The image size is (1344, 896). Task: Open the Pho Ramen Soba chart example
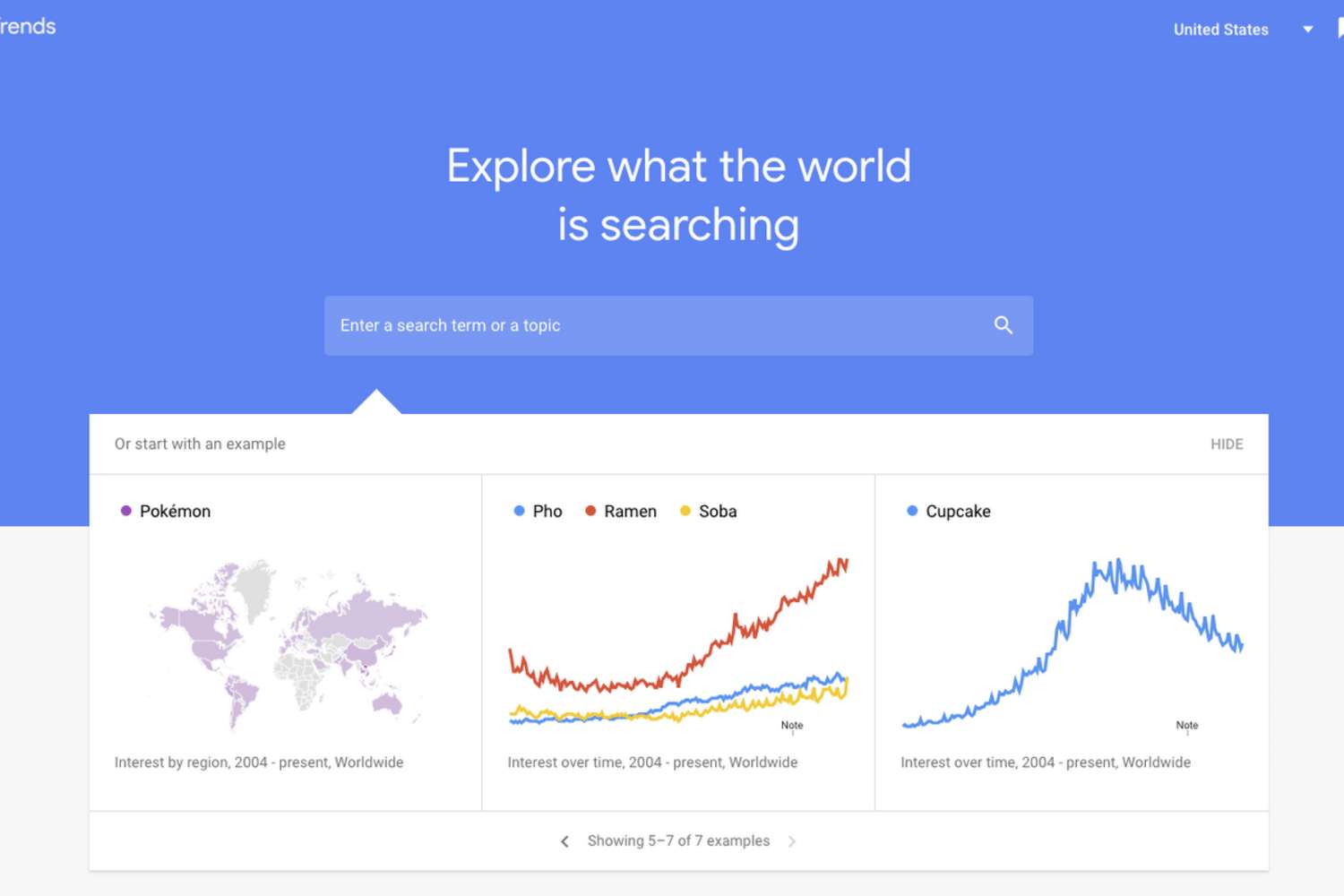[x=678, y=642]
